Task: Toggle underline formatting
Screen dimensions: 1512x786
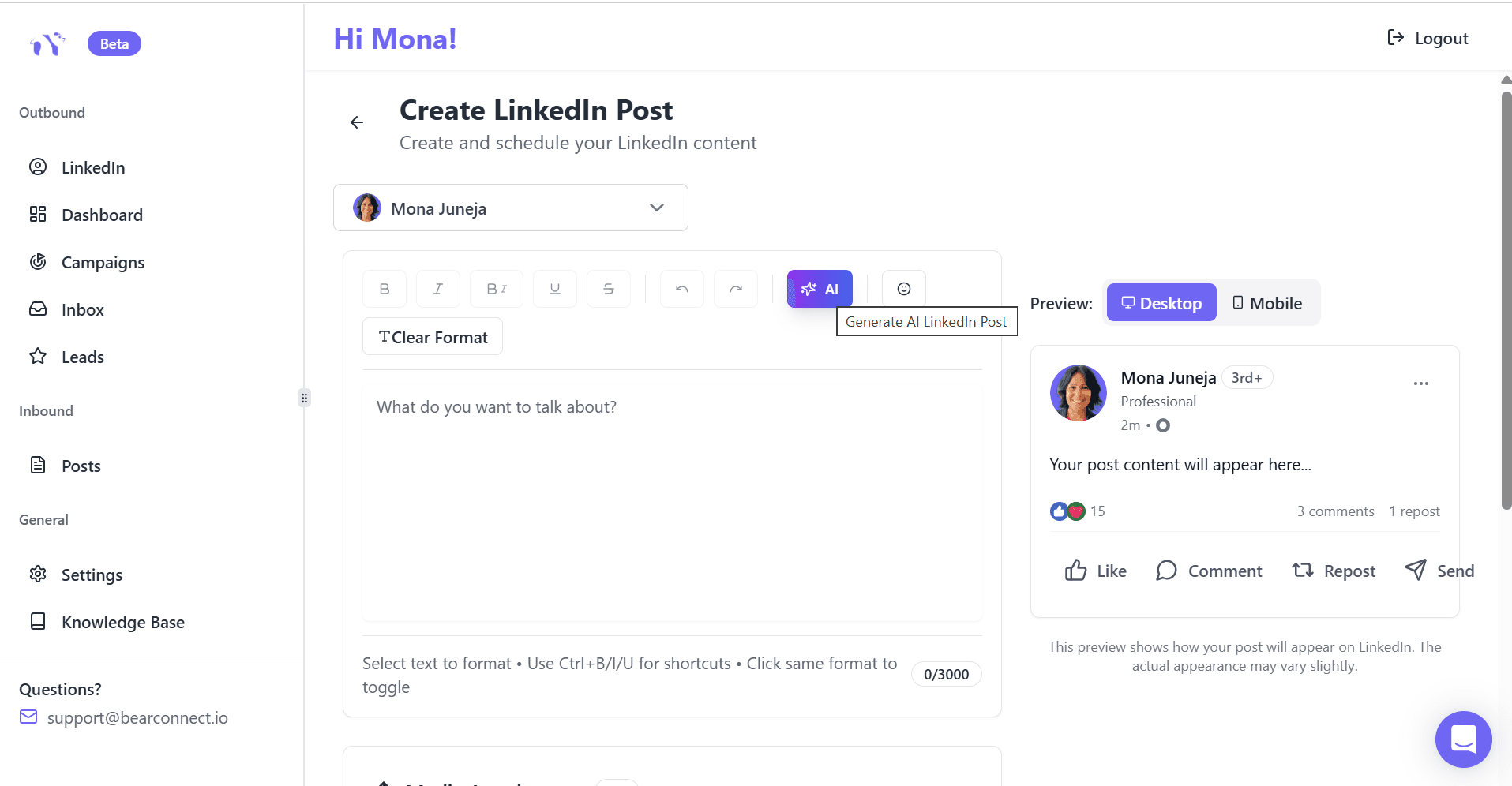Action: point(555,288)
